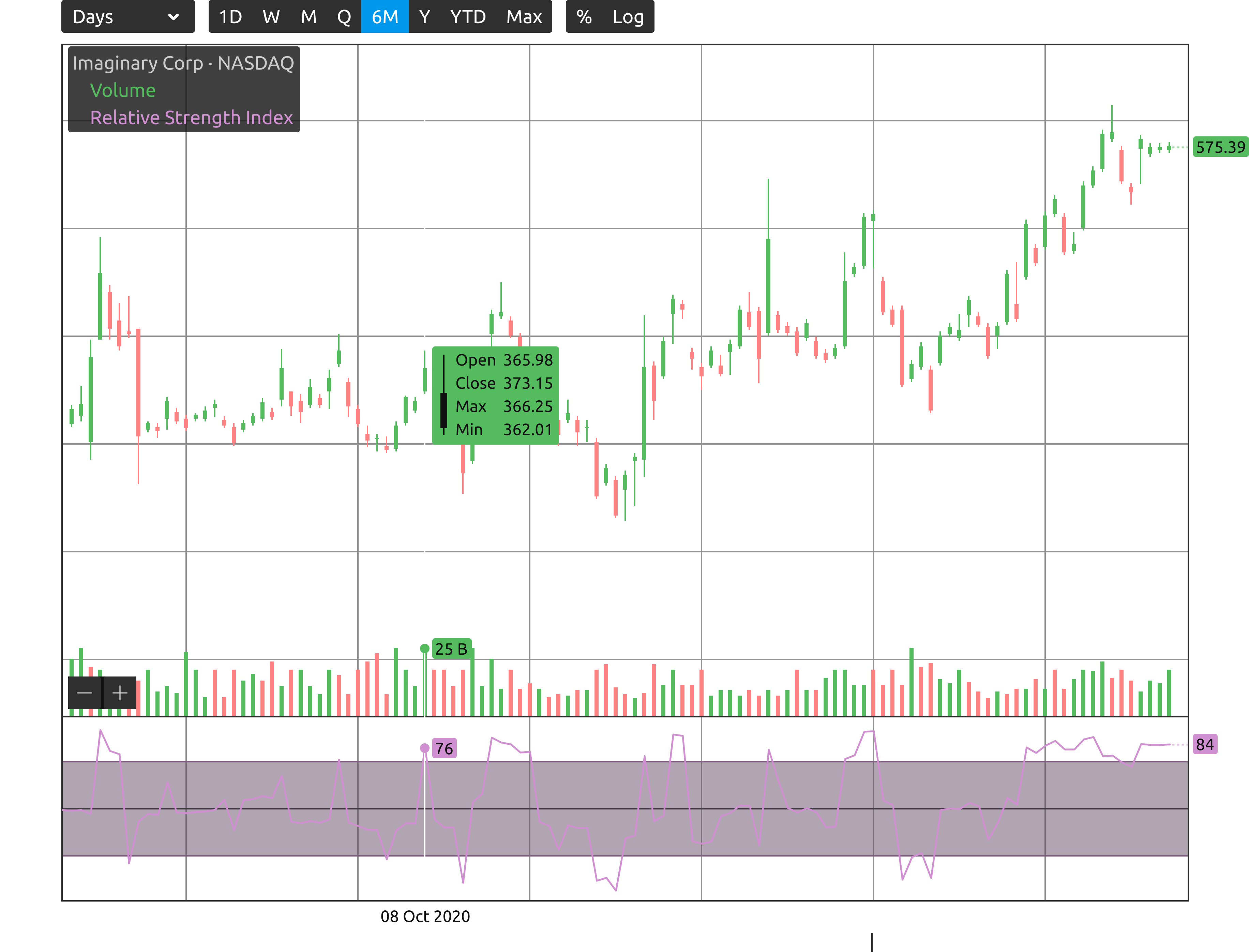1249x952 pixels.
Task: Toggle the Volume legend entry
Action: pyautogui.click(x=122, y=91)
